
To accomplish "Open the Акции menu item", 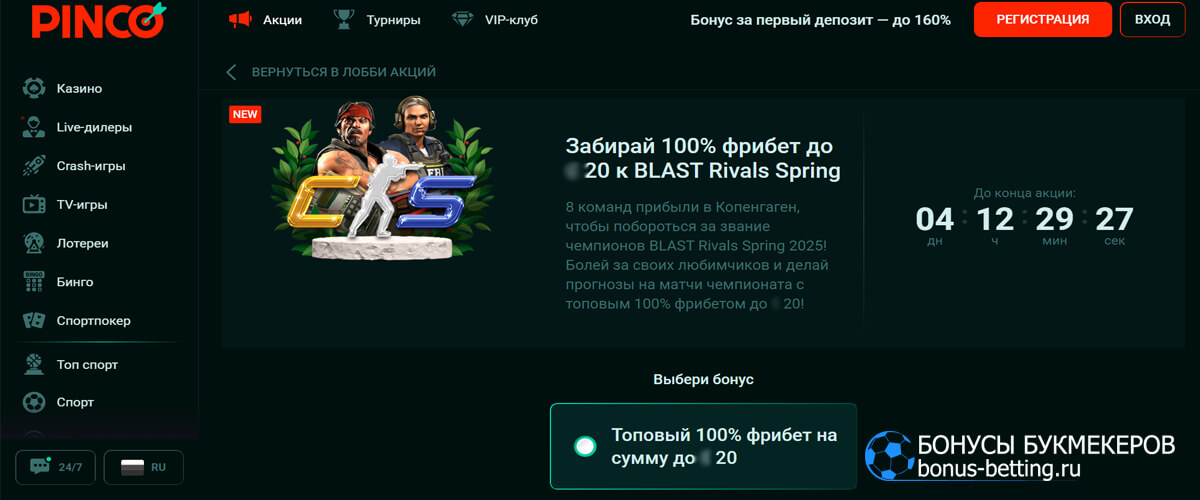I will click(x=265, y=19).
